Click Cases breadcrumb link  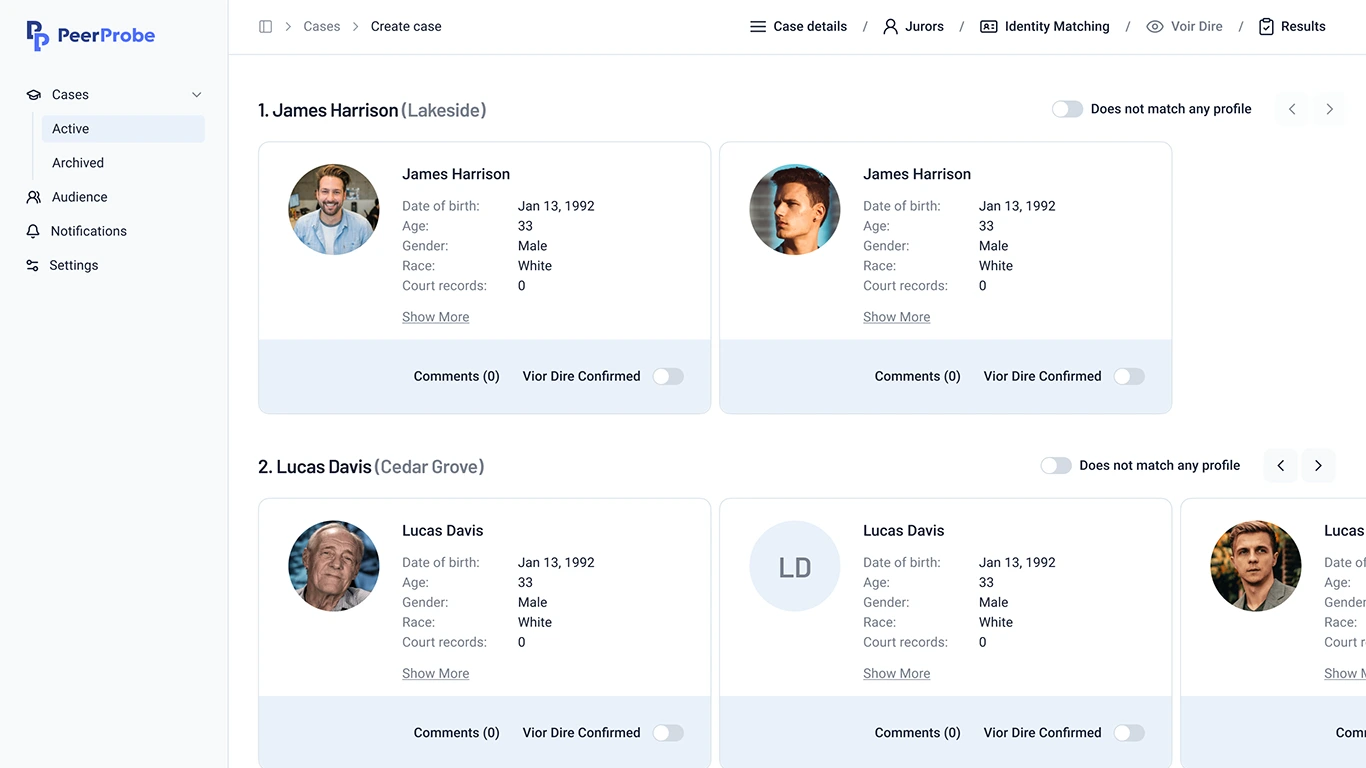(322, 27)
